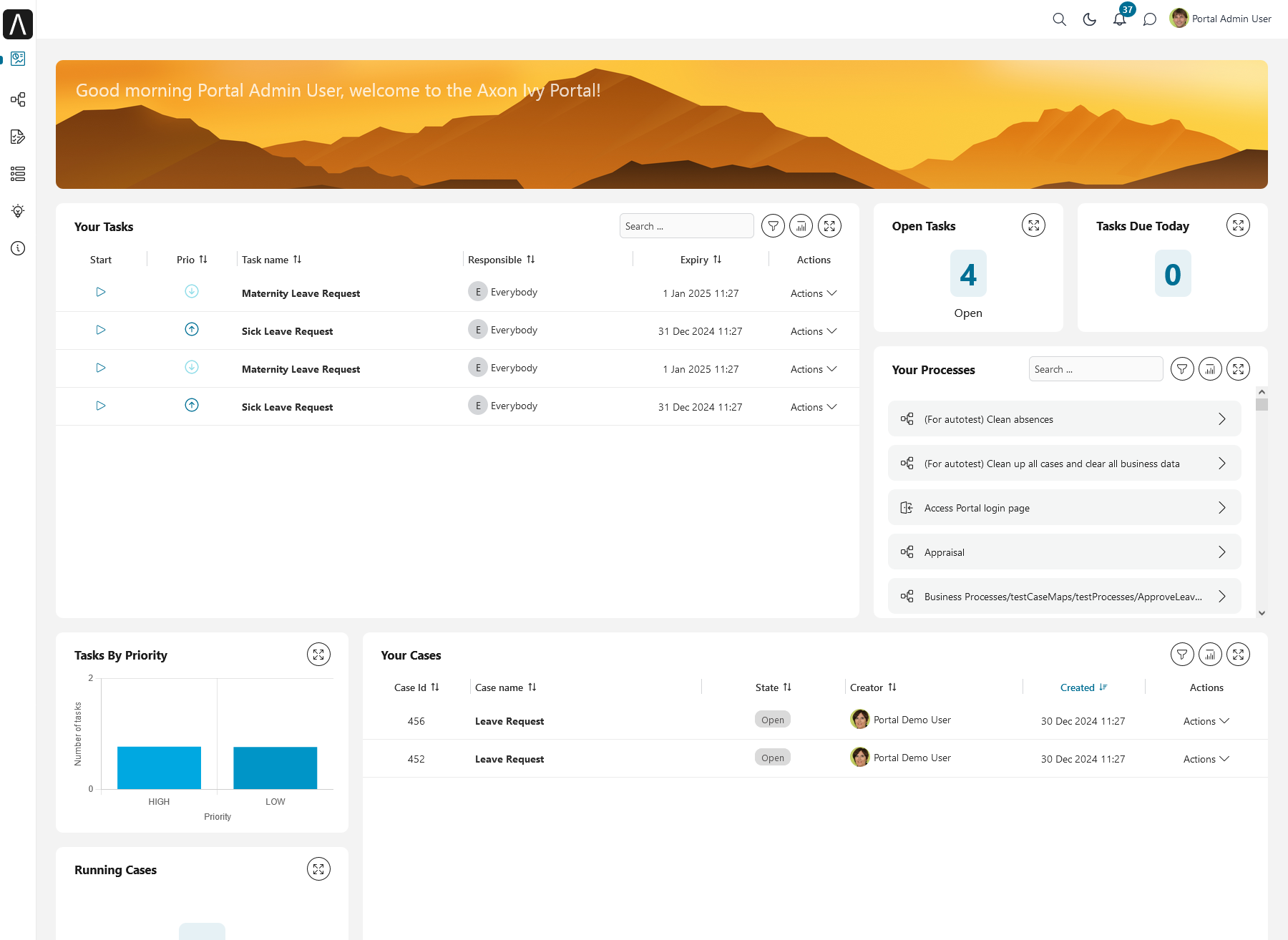Open widget info icon in Your Processes
Screen dimensions: 1288x940
(1210, 369)
